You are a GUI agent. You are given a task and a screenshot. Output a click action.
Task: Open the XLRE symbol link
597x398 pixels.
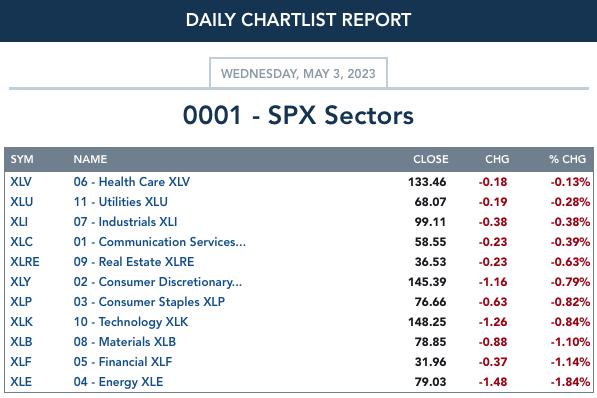coord(25,262)
